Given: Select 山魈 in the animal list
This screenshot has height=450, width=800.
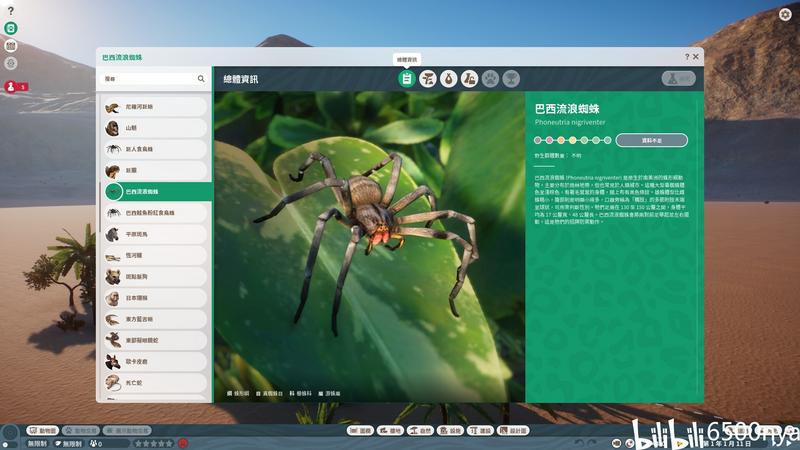Looking at the screenshot, I should pyautogui.click(x=155, y=128).
